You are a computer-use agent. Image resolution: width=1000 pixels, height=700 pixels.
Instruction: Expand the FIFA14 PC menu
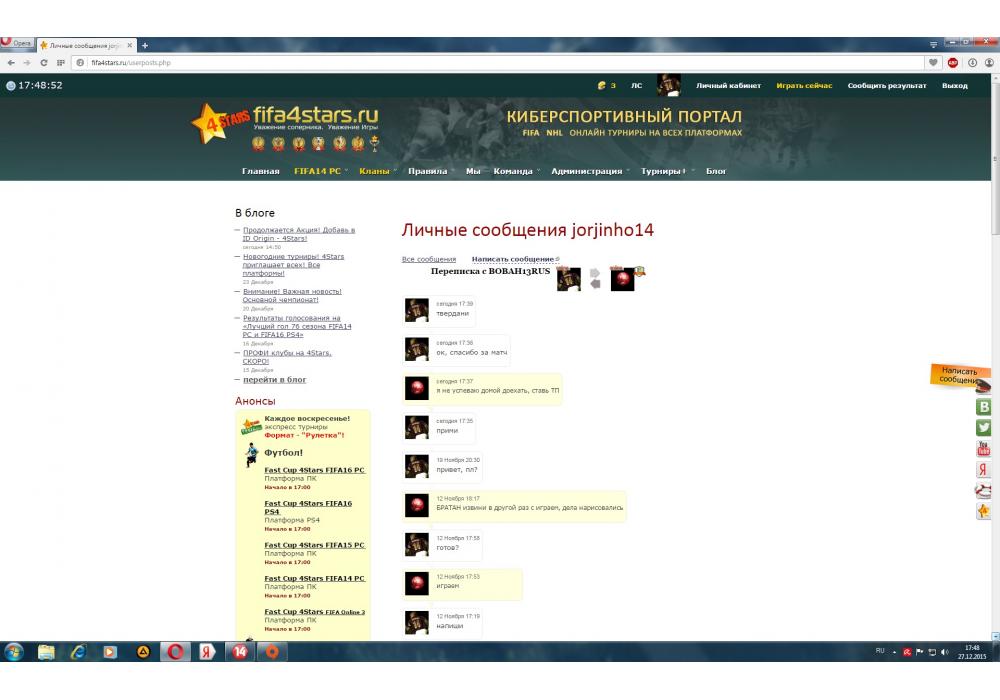point(318,171)
